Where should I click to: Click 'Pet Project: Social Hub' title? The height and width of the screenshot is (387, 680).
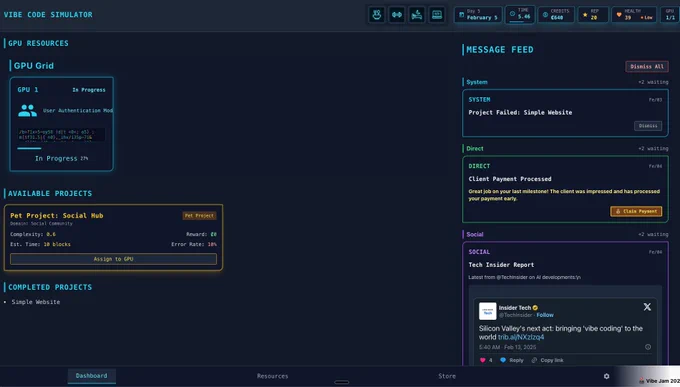coord(57,216)
